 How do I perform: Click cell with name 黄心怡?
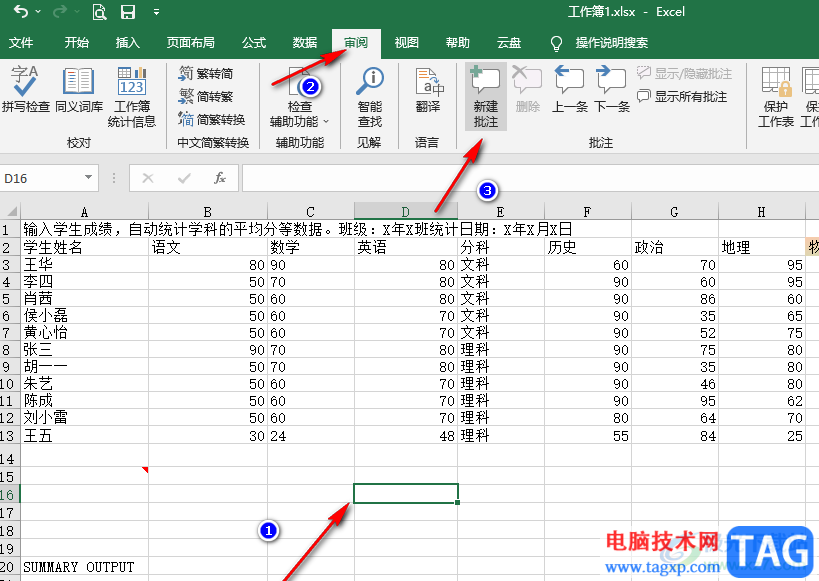tap(85, 332)
